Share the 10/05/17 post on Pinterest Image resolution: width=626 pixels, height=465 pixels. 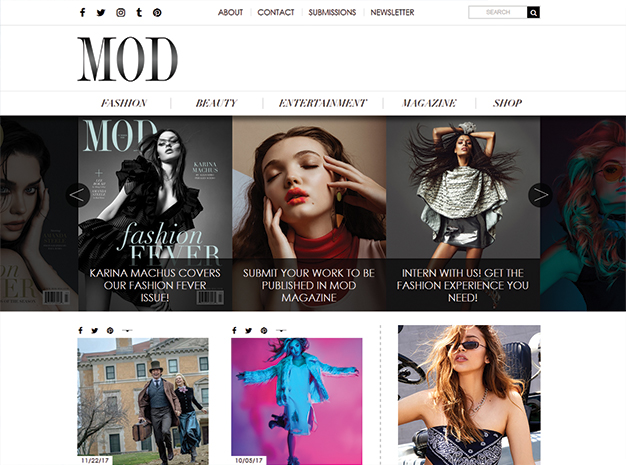click(x=264, y=330)
